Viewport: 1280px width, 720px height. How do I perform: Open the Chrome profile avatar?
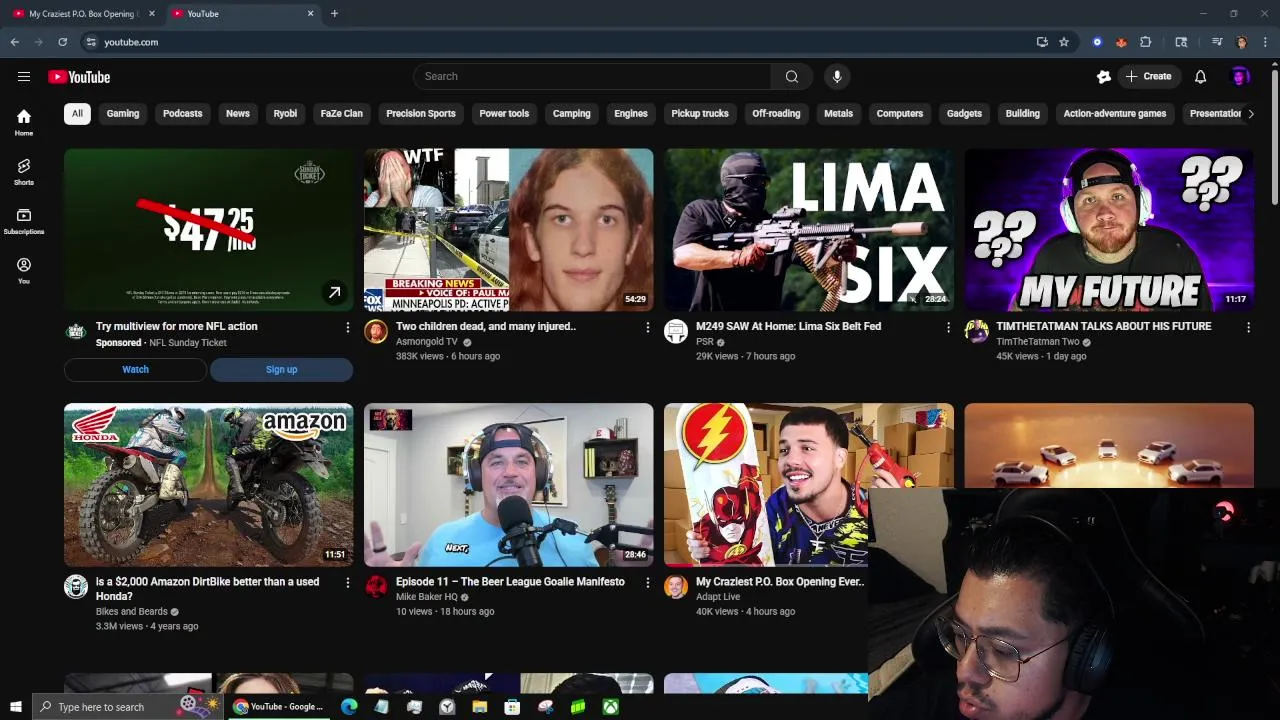(1242, 42)
